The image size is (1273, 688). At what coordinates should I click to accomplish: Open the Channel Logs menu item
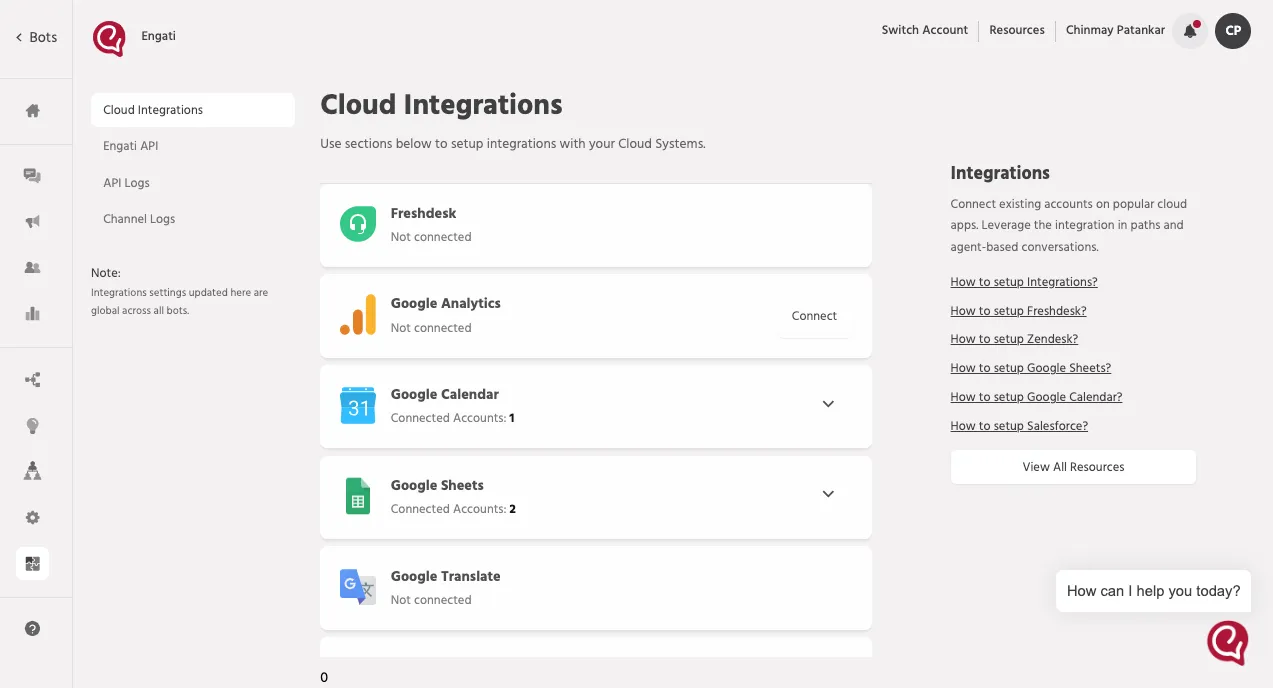(139, 219)
